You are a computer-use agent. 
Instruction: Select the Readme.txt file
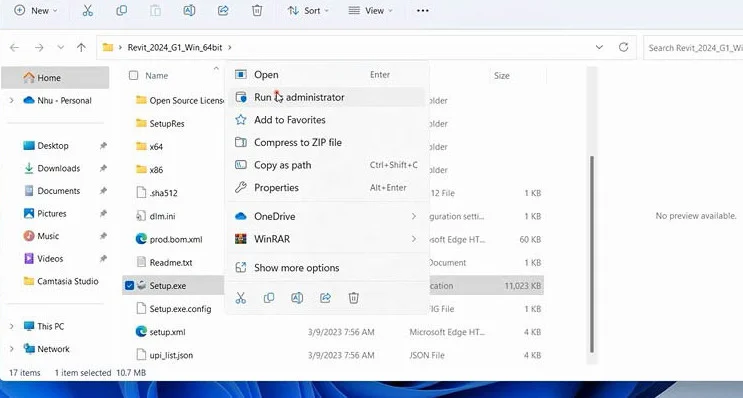[171, 262]
